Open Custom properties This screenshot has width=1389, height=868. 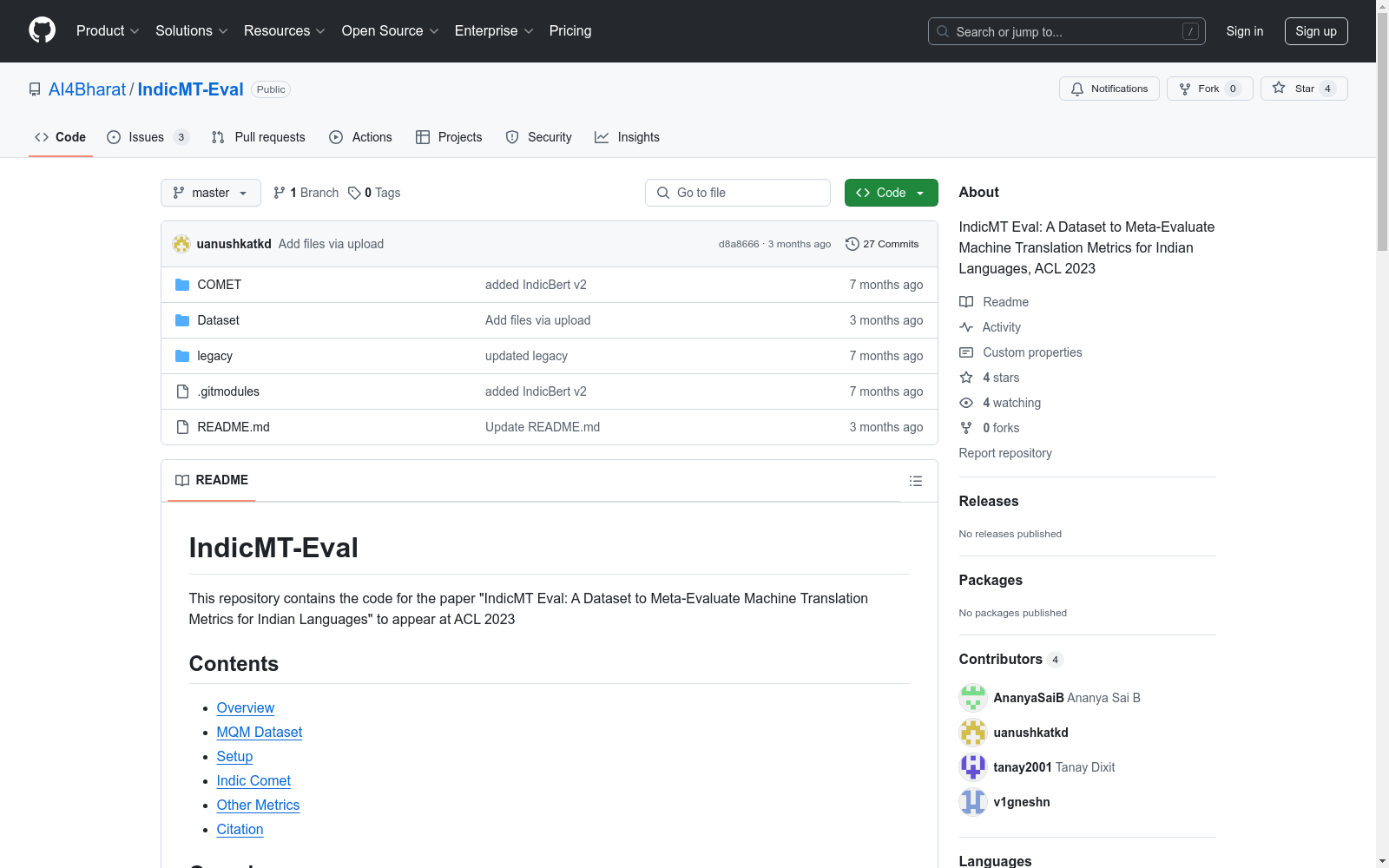[x=1021, y=352]
